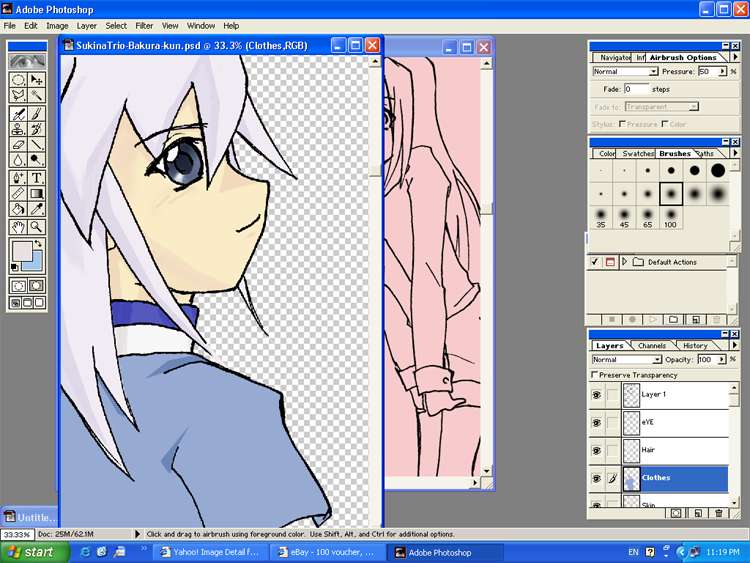The height and width of the screenshot is (563, 750).
Task: Restore minimized Untitled document
Action: (30, 517)
